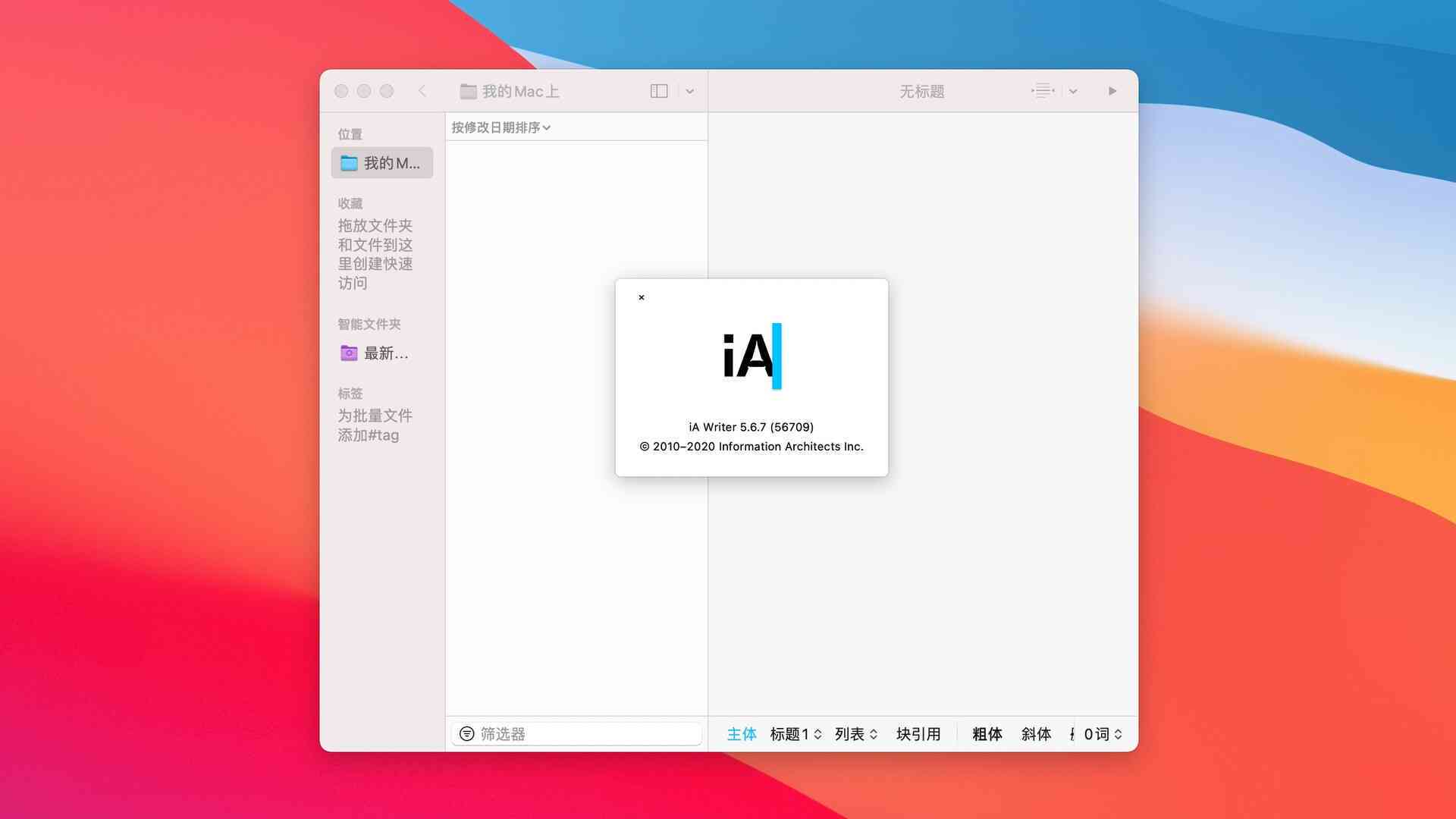1456x819 pixels.
Task: Click the 智能文件夹 section header
Action: coord(369,324)
